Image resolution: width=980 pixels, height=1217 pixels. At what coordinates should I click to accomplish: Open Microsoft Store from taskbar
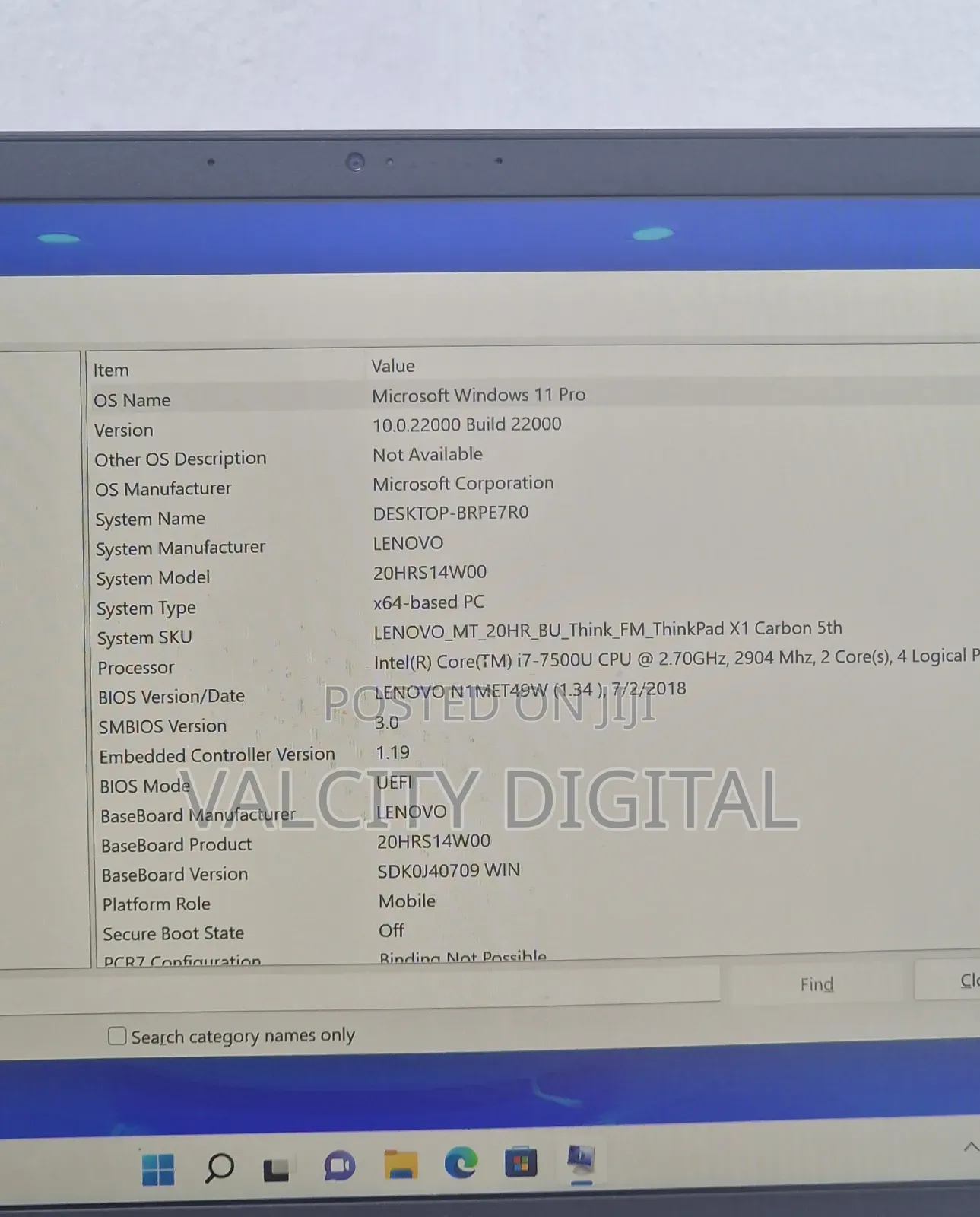pos(521,1161)
